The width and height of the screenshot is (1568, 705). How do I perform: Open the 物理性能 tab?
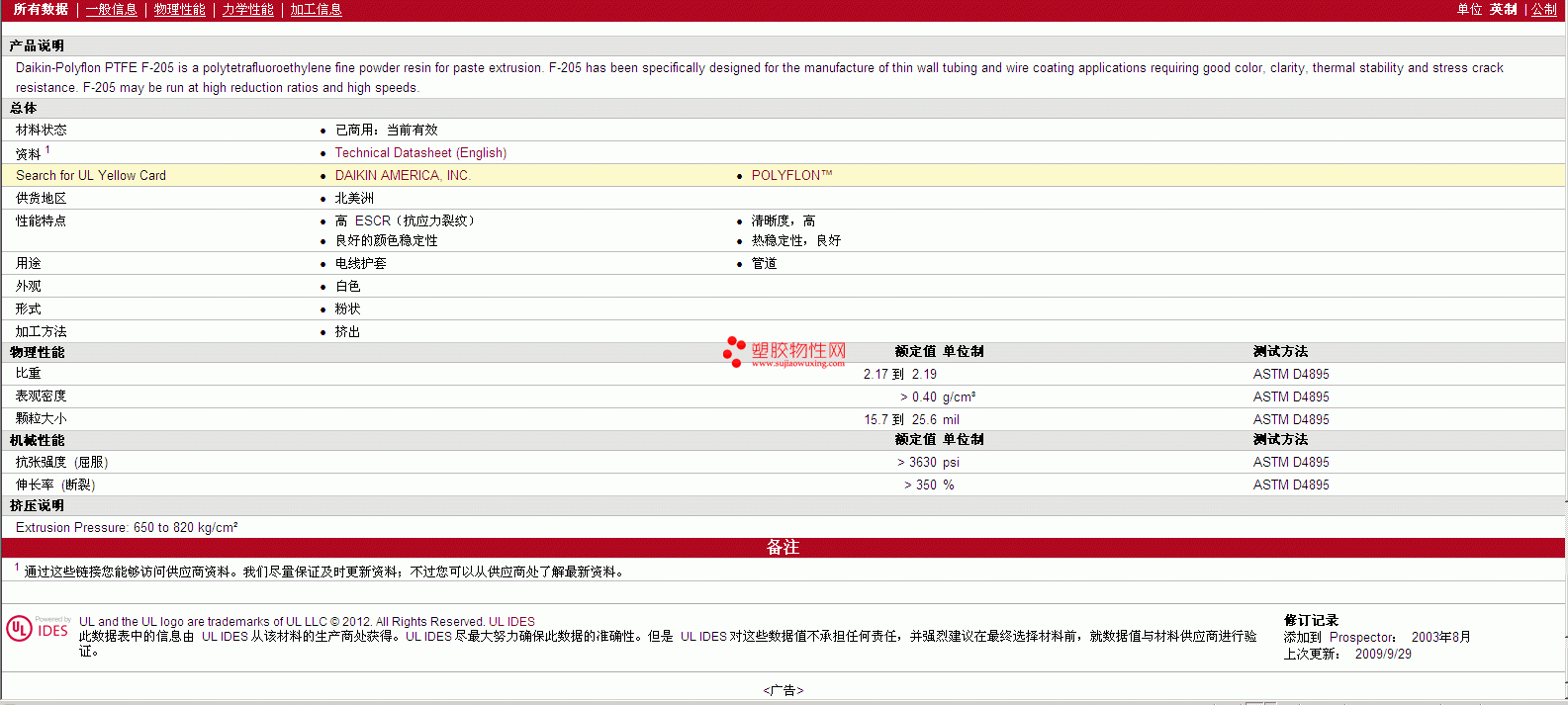(180, 9)
